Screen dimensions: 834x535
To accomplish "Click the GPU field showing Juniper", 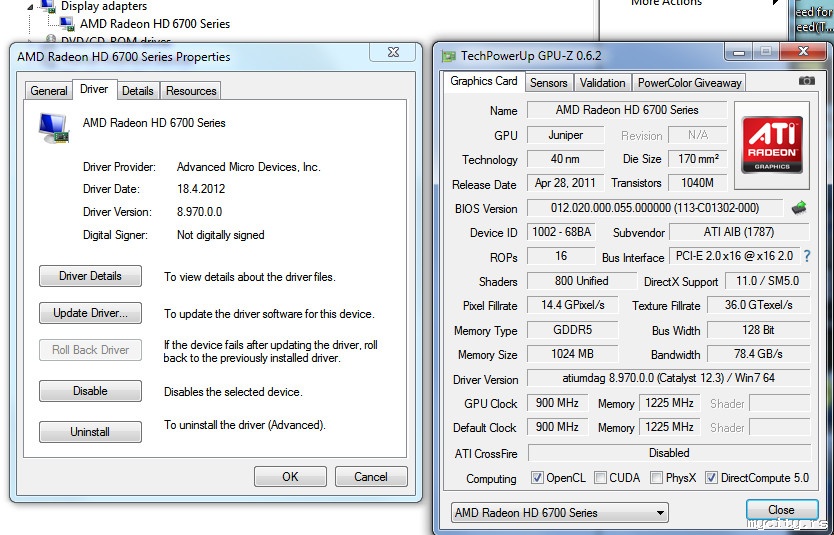I will pos(565,135).
